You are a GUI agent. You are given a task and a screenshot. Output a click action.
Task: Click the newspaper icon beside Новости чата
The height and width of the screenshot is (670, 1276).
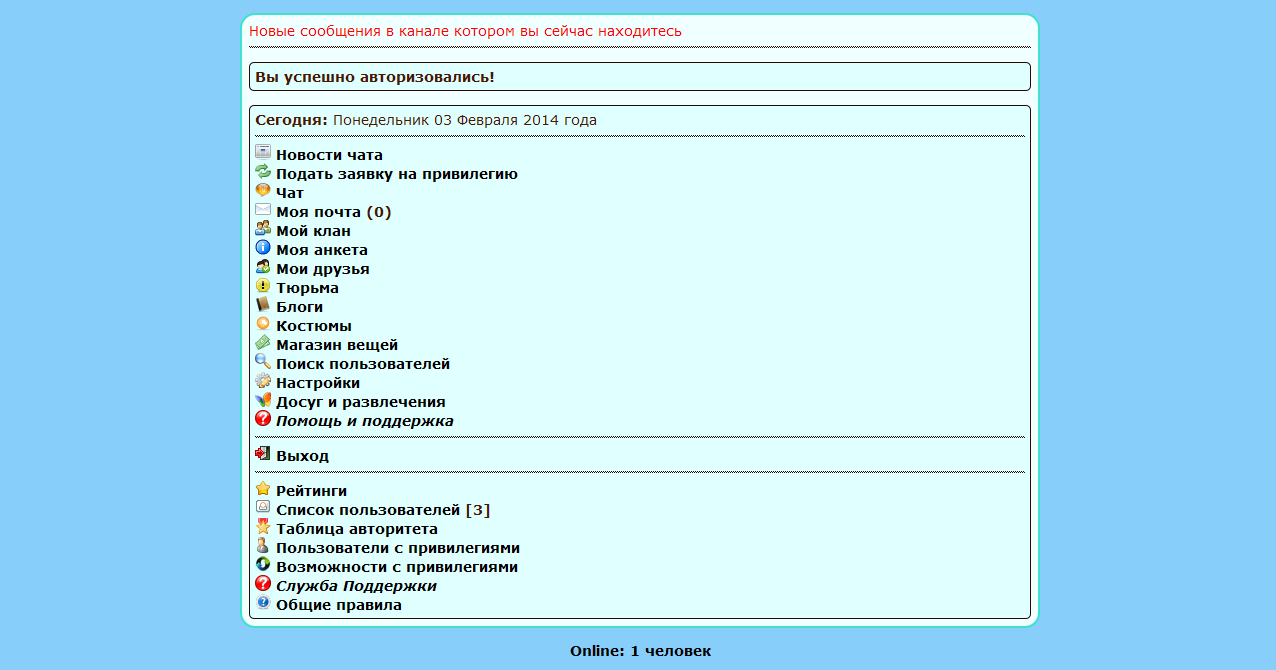(263, 152)
